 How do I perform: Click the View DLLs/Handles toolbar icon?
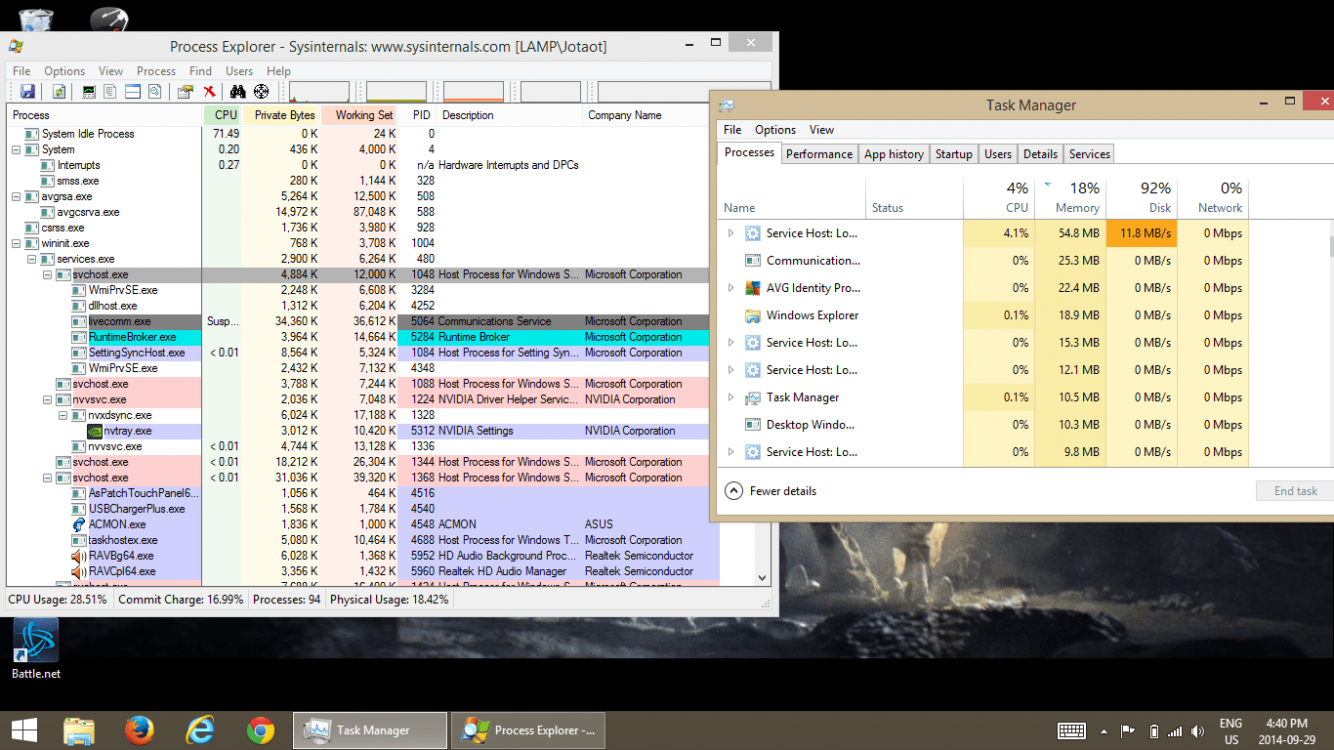(155, 92)
